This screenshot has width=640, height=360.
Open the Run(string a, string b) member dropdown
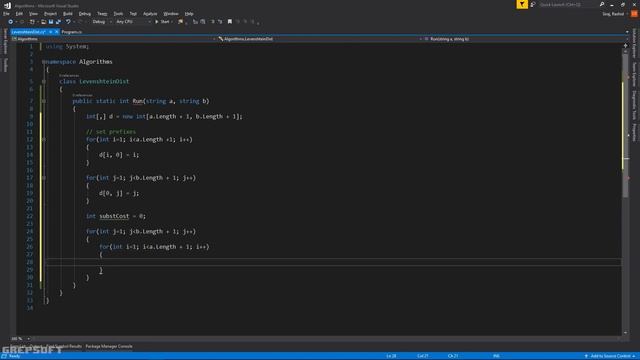[525, 39]
